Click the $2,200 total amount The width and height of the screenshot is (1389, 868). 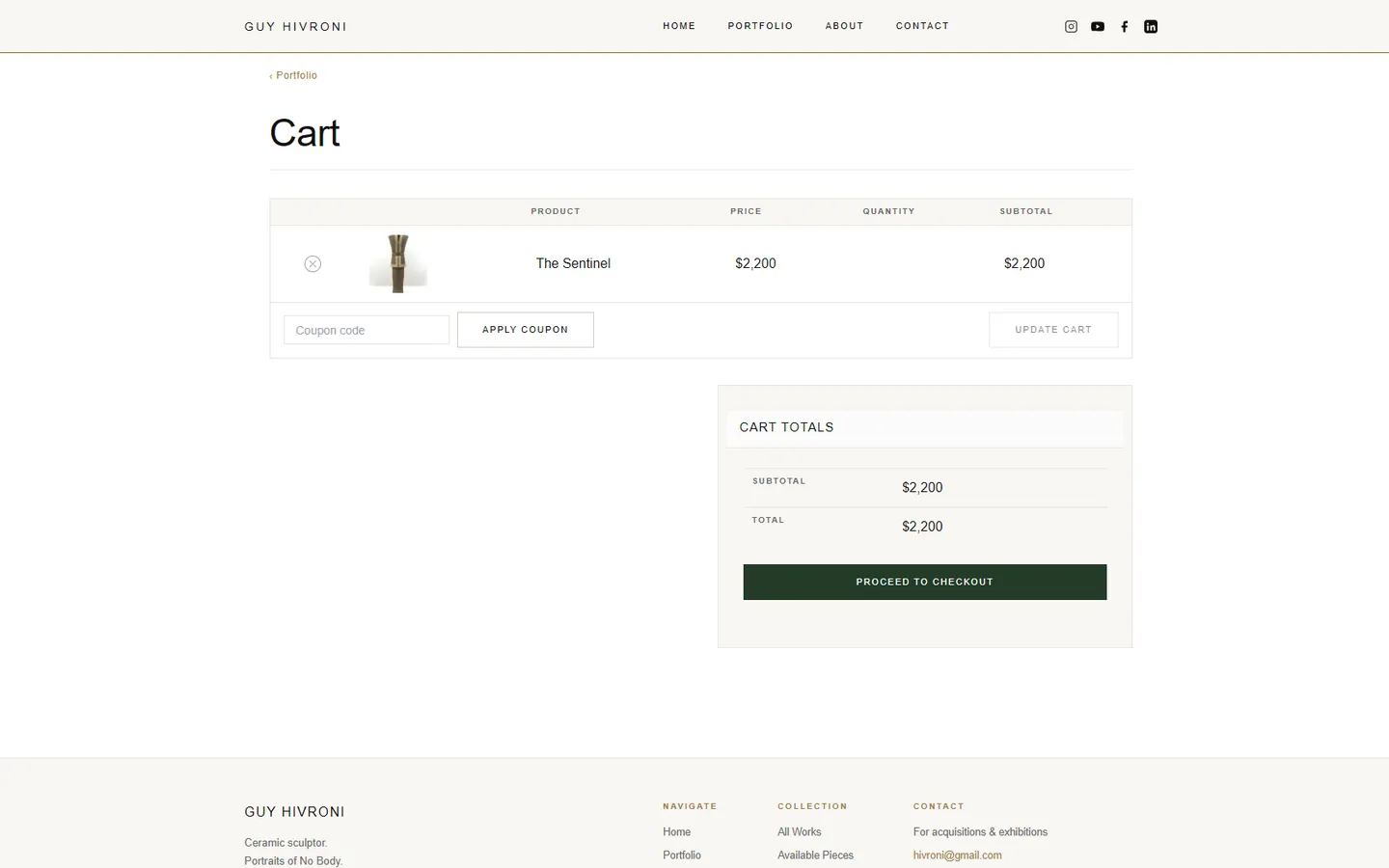point(922,527)
